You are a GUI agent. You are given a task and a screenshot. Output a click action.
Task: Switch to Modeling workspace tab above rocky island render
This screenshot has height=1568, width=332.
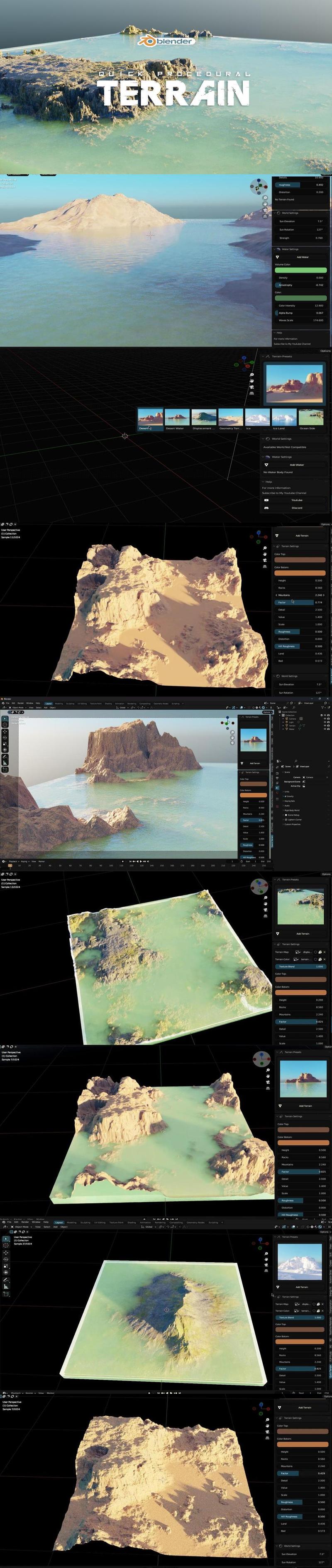click(x=60, y=703)
